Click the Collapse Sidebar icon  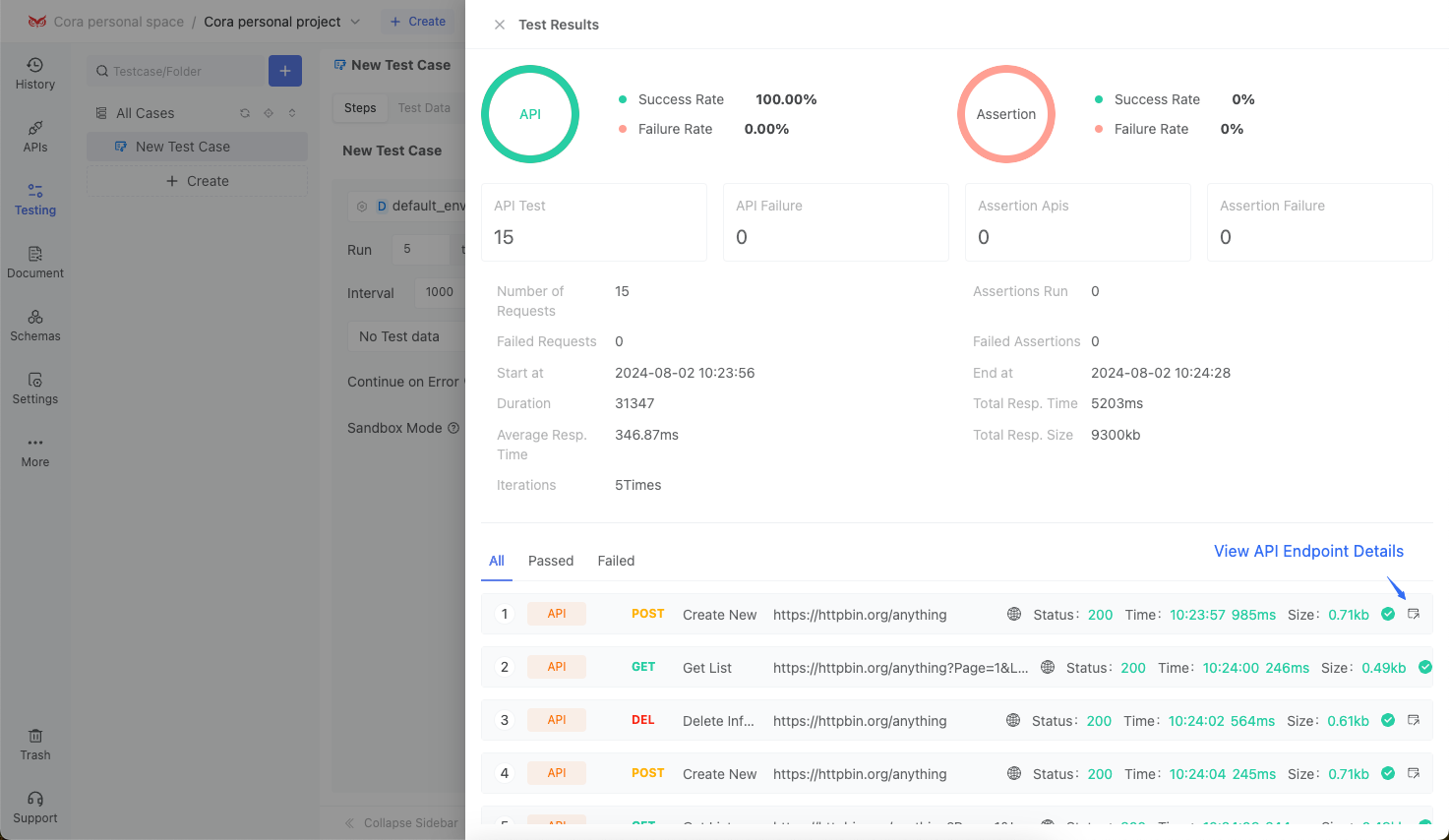(x=349, y=823)
